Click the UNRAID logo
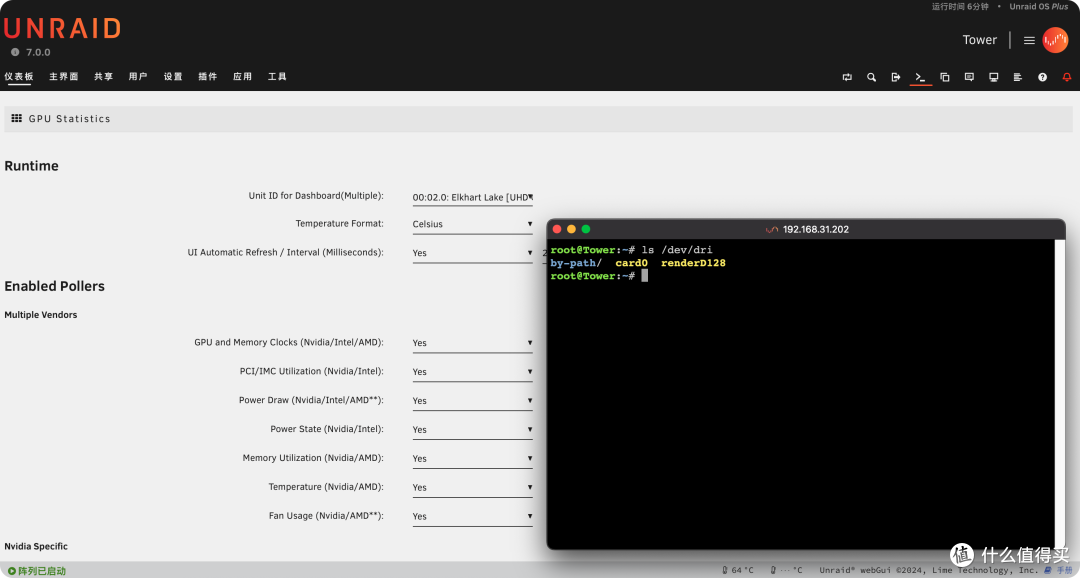Screen dimensions: 1080x578 (x=63, y=28)
